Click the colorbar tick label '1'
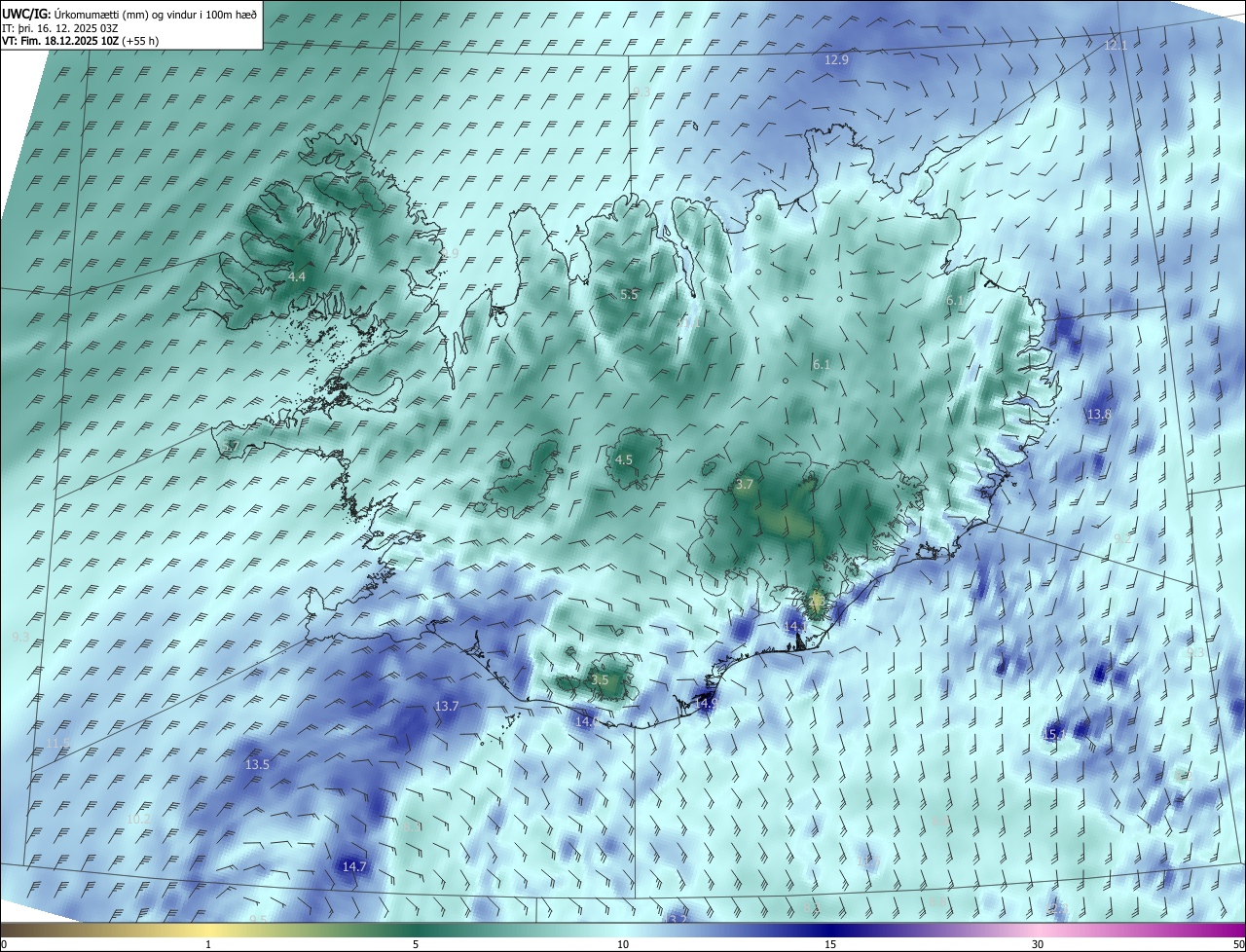Screen dimensions: 1246x952 pos(208,944)
